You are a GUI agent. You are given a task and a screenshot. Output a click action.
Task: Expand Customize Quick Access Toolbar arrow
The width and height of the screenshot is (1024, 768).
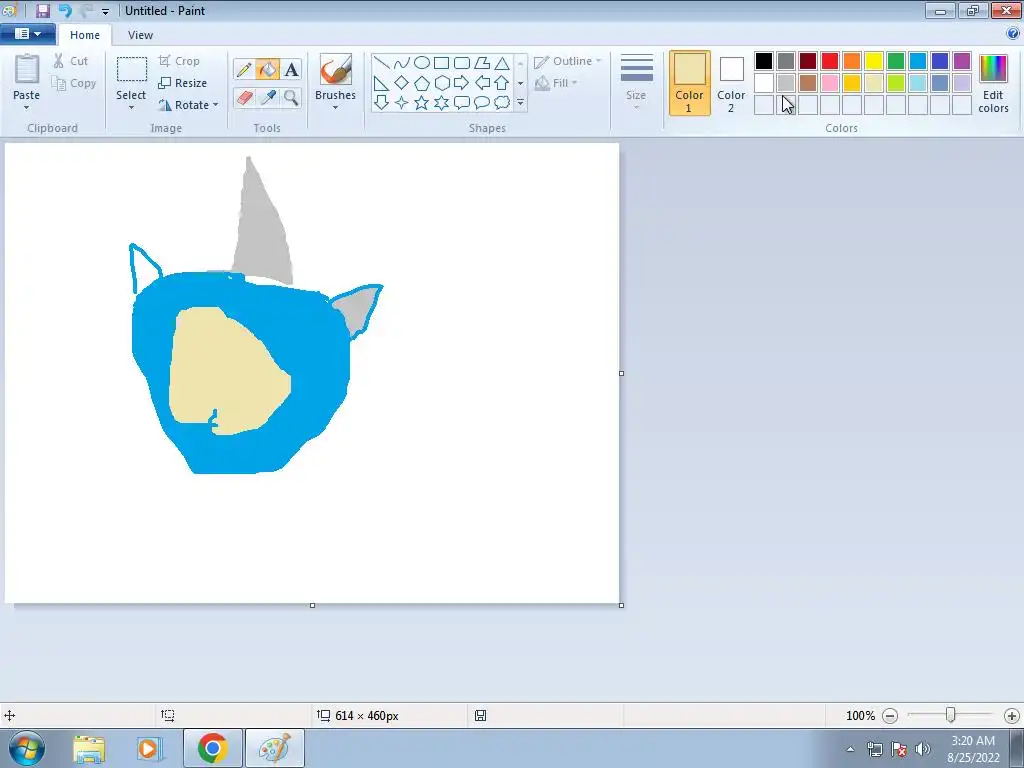[x=105, y=11]
